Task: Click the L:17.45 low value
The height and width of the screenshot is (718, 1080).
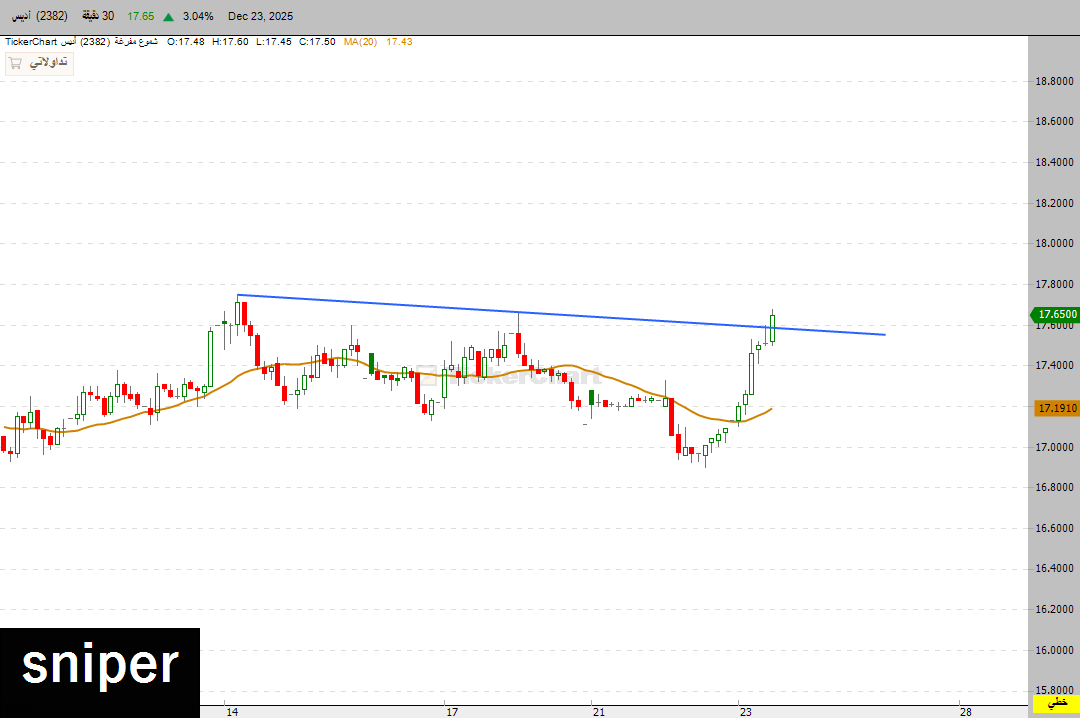Action: [273, 42]
